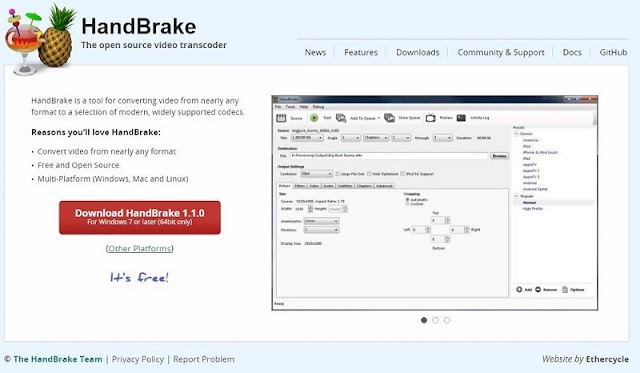Collapse the Devices preset group

coord(516,134)
